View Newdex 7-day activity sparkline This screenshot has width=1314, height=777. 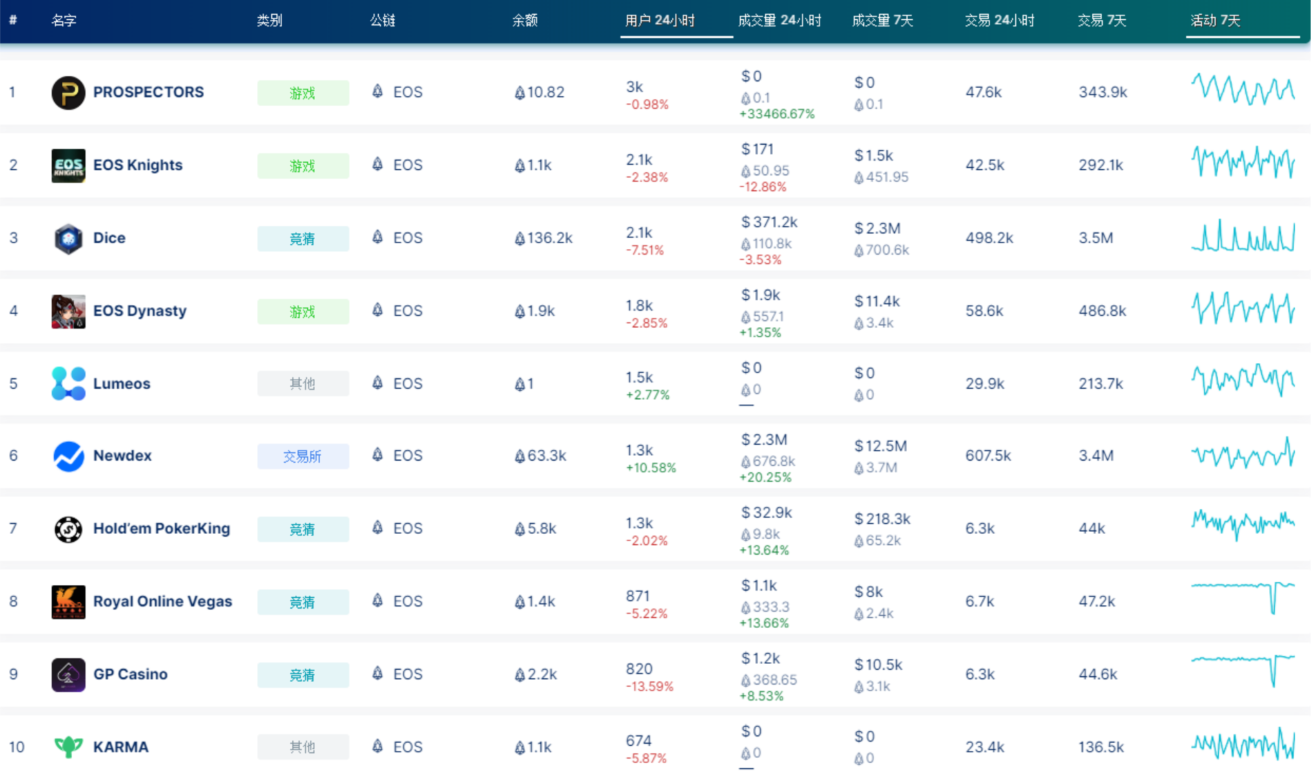click(1243, 454)
